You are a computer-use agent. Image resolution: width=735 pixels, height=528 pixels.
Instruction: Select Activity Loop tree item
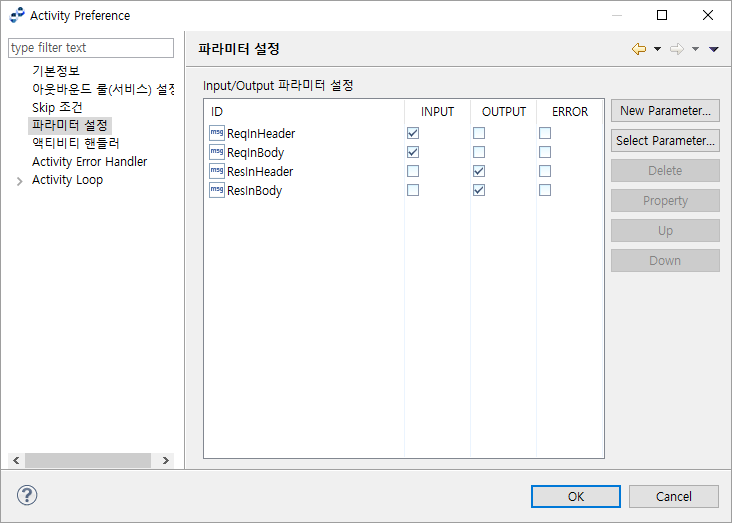(68, 180)
